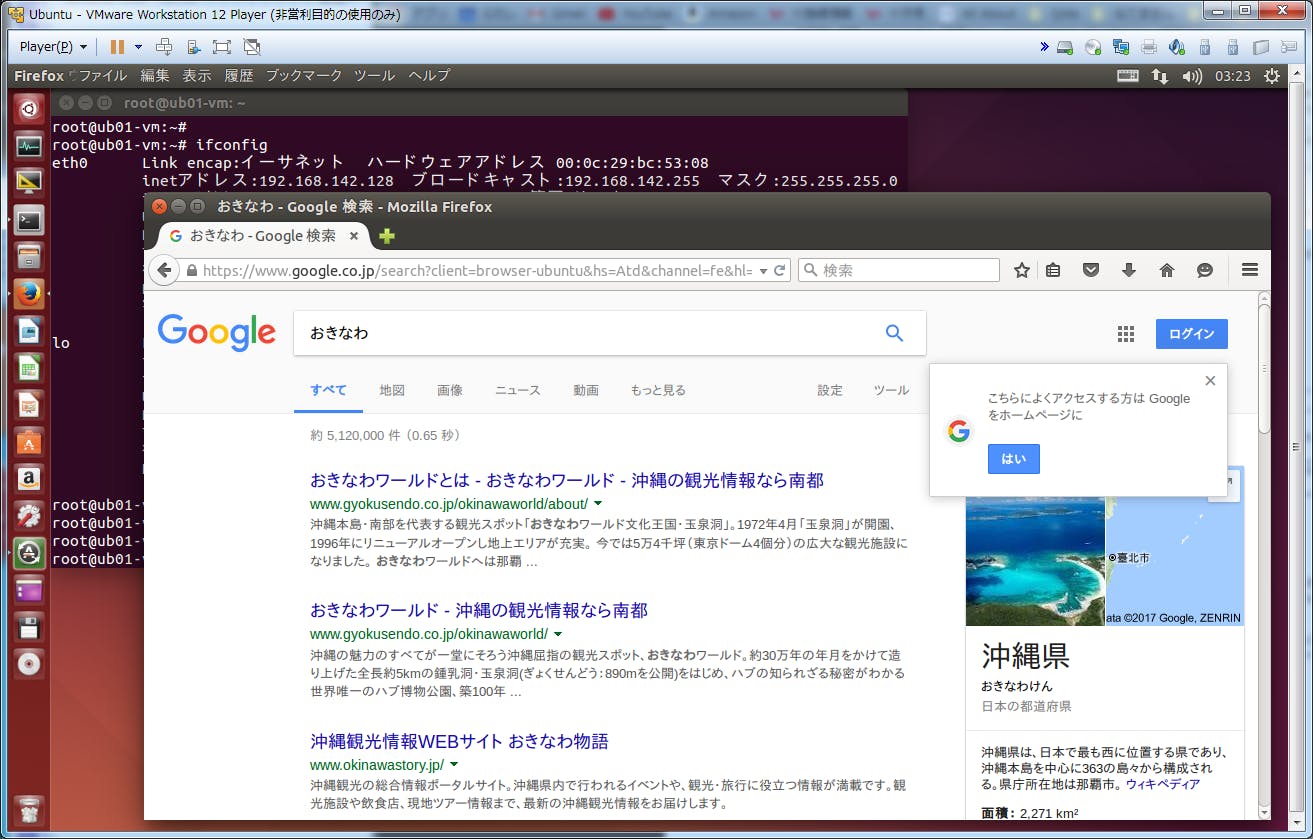The width and height of the screenshot is (1313, 839).
Task: Open Firefox downloads arrow icon
Action: [x=1129, y=270]
